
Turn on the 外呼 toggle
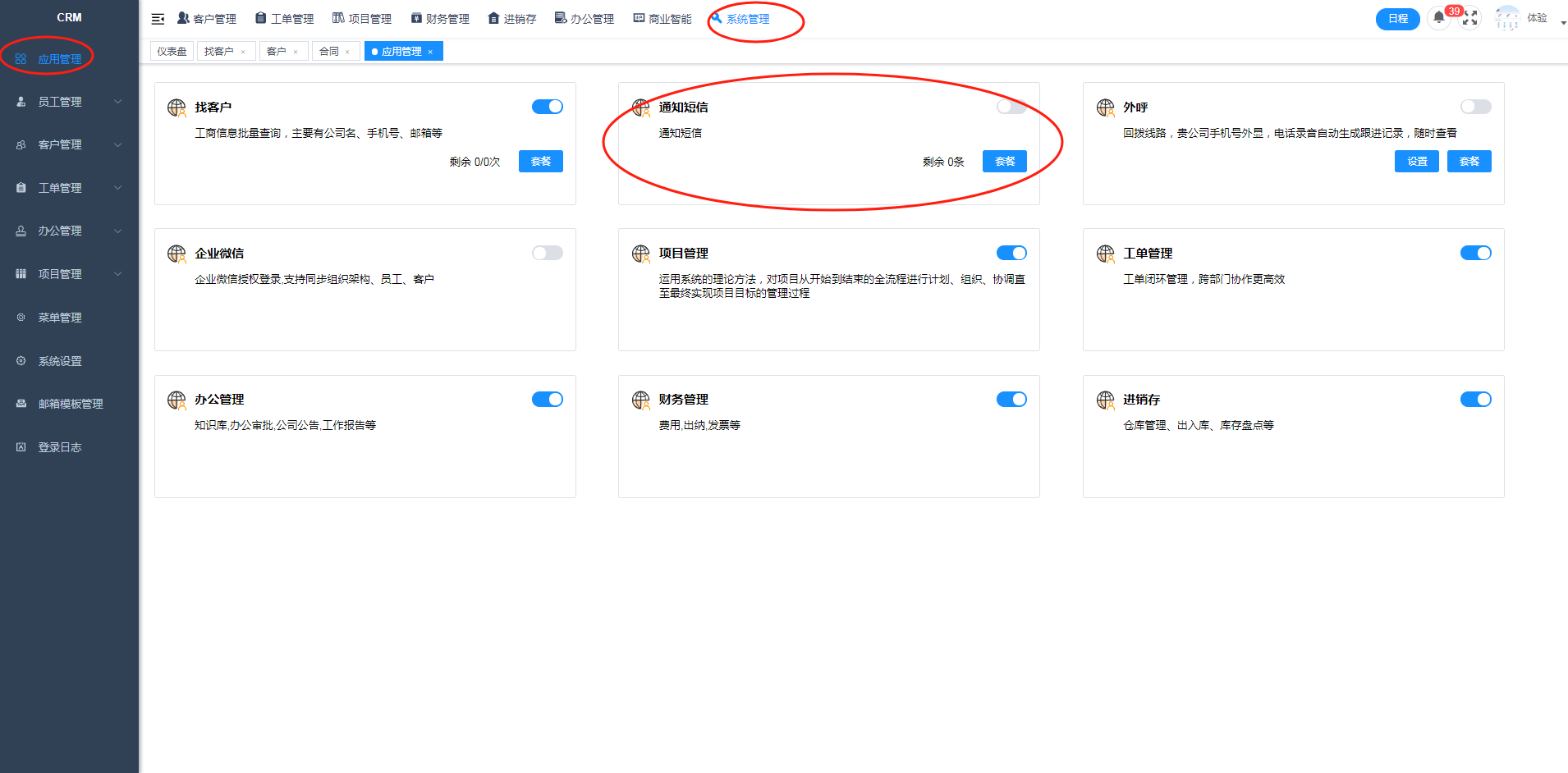point(1475,107)
